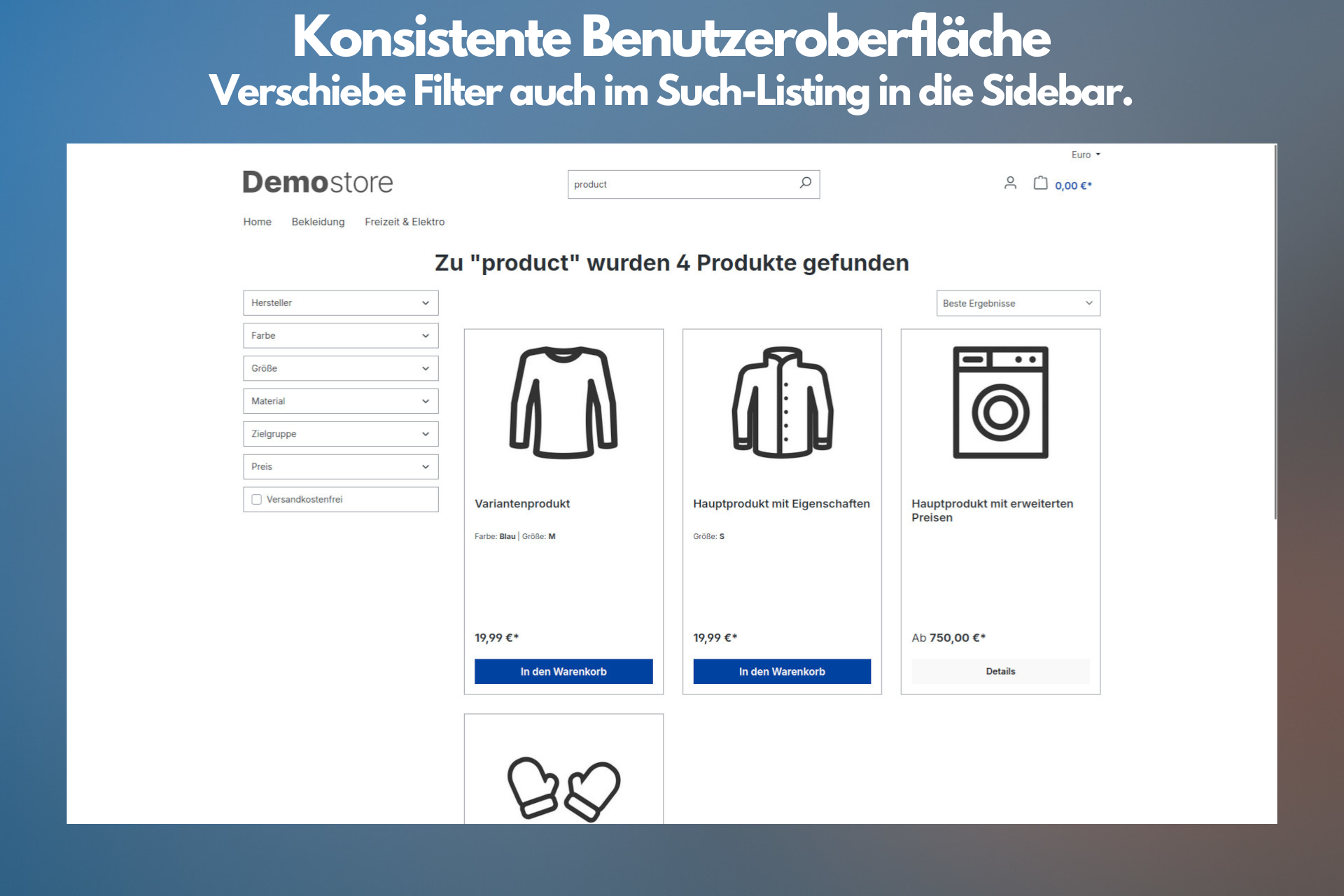
Task: Expand the Farbe filter dropdown
Action: click(341, 336)
